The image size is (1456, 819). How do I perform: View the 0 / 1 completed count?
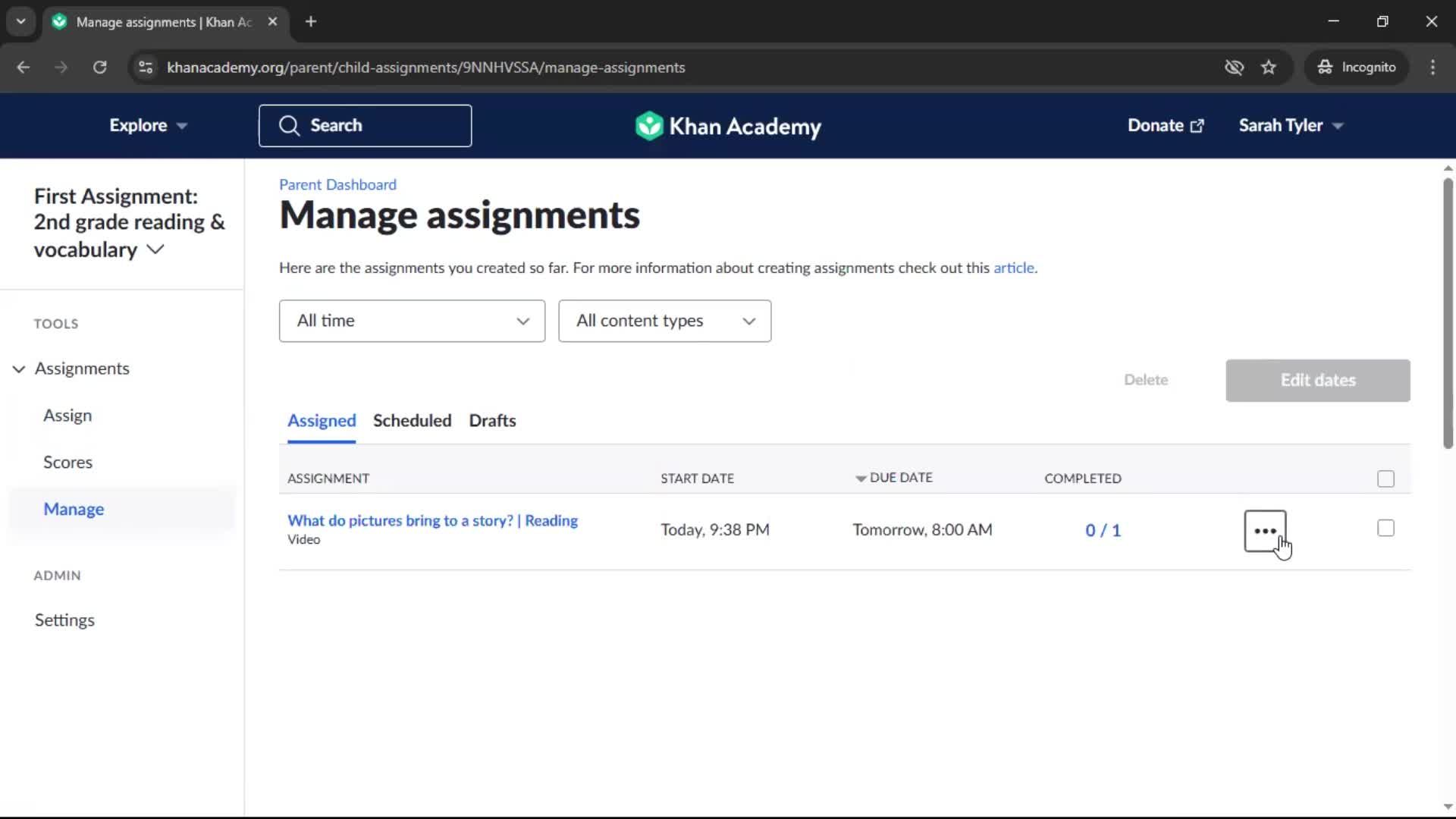click(1103, 530)
